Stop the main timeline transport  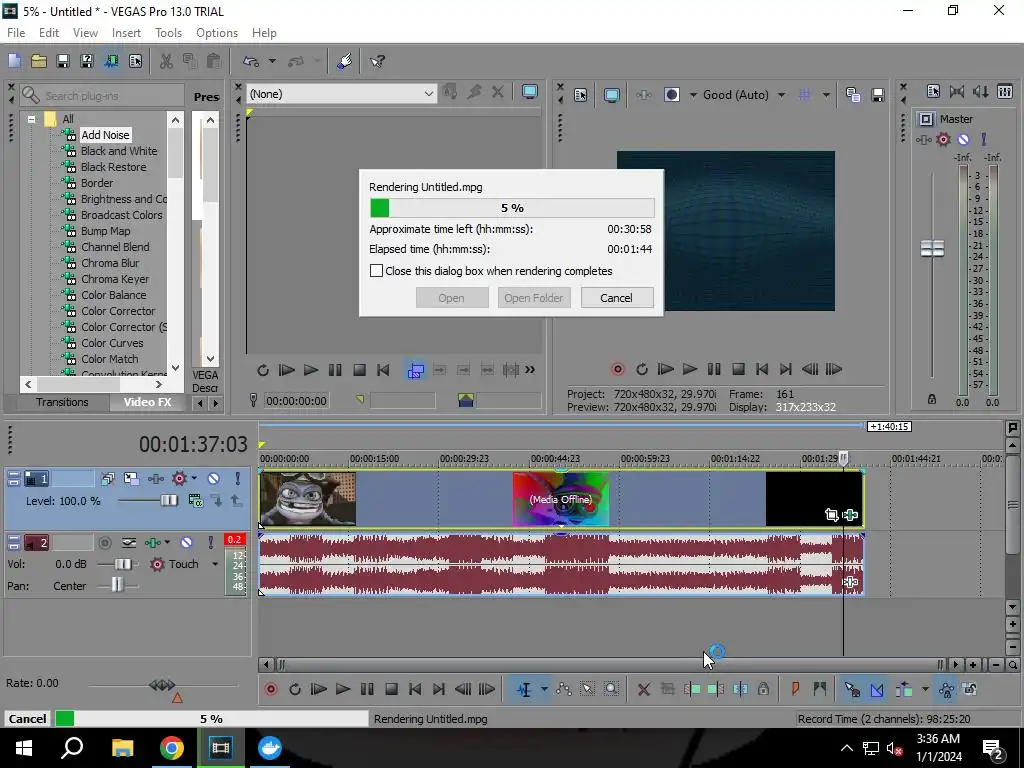tap(391, 689)
